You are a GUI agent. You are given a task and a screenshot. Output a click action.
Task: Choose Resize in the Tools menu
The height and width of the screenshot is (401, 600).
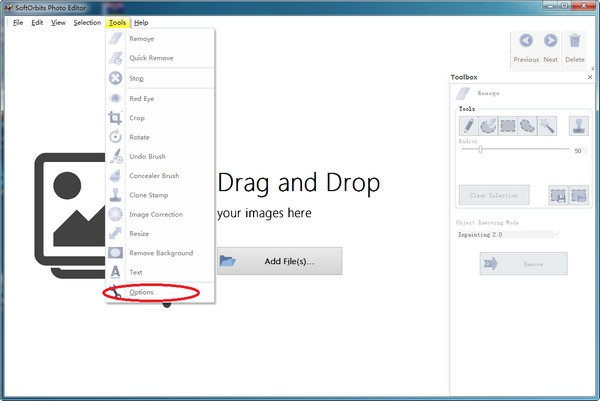160,233
